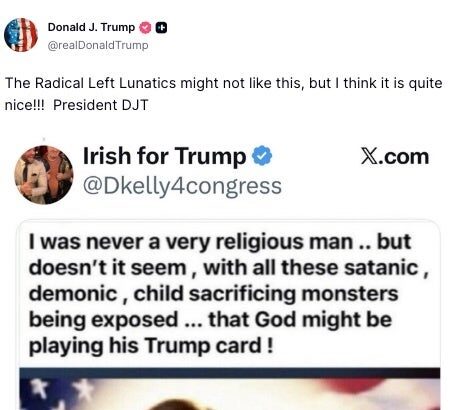Open the Donald J. Trump display name
Viewport: 449px width, 410px height.
[91, 27]
